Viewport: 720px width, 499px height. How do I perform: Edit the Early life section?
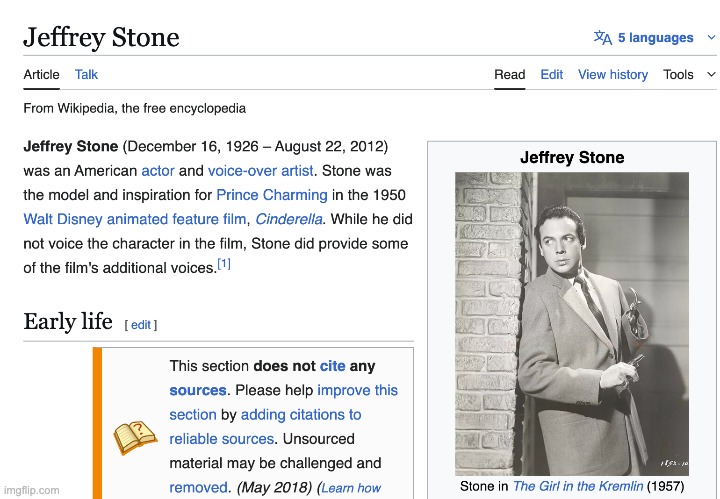[x=141, y=324]
